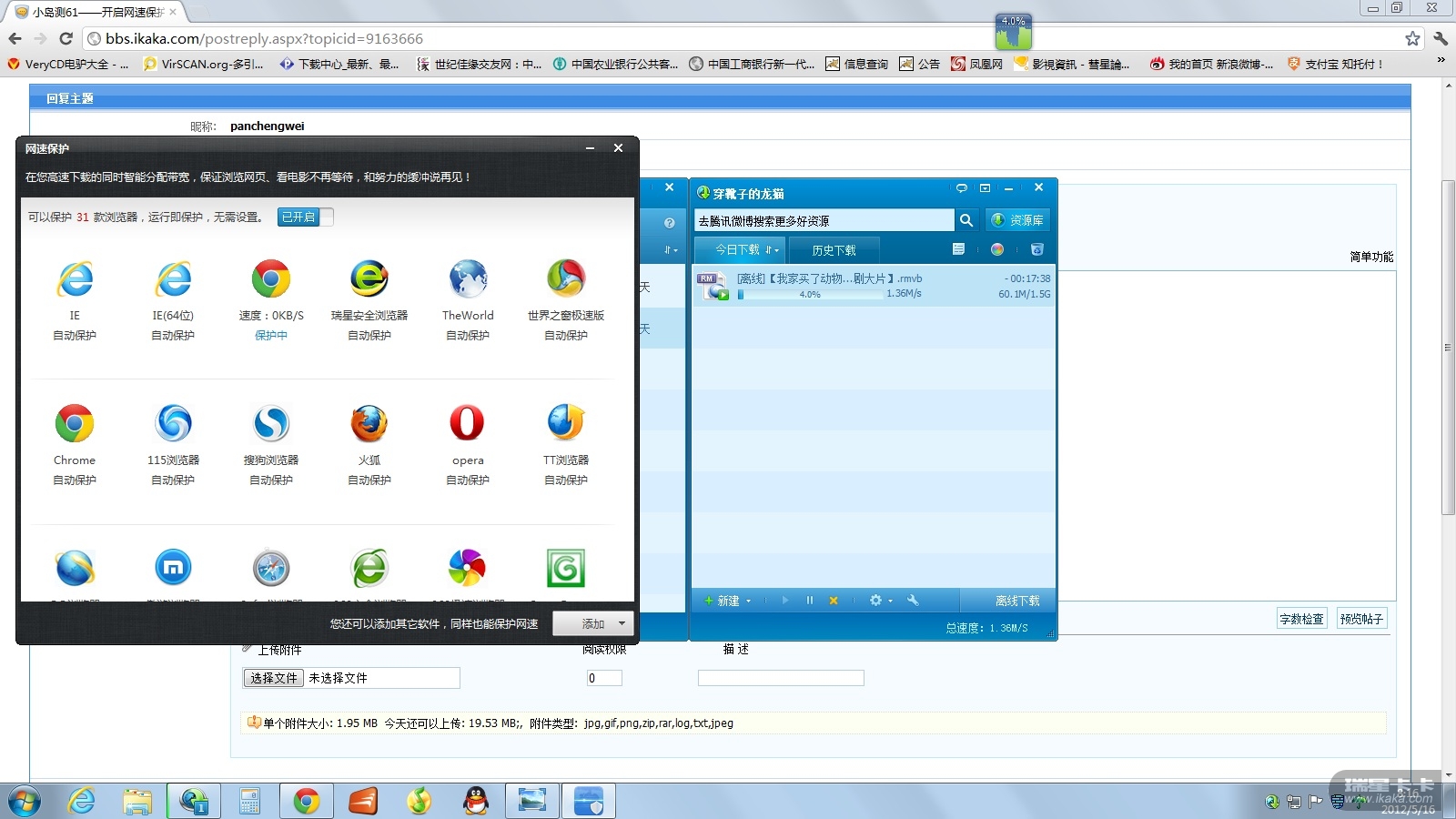The width and height of the screenshot is (1456, 819).
Task: Click the help question mark icon
Action: coord(669,223)
